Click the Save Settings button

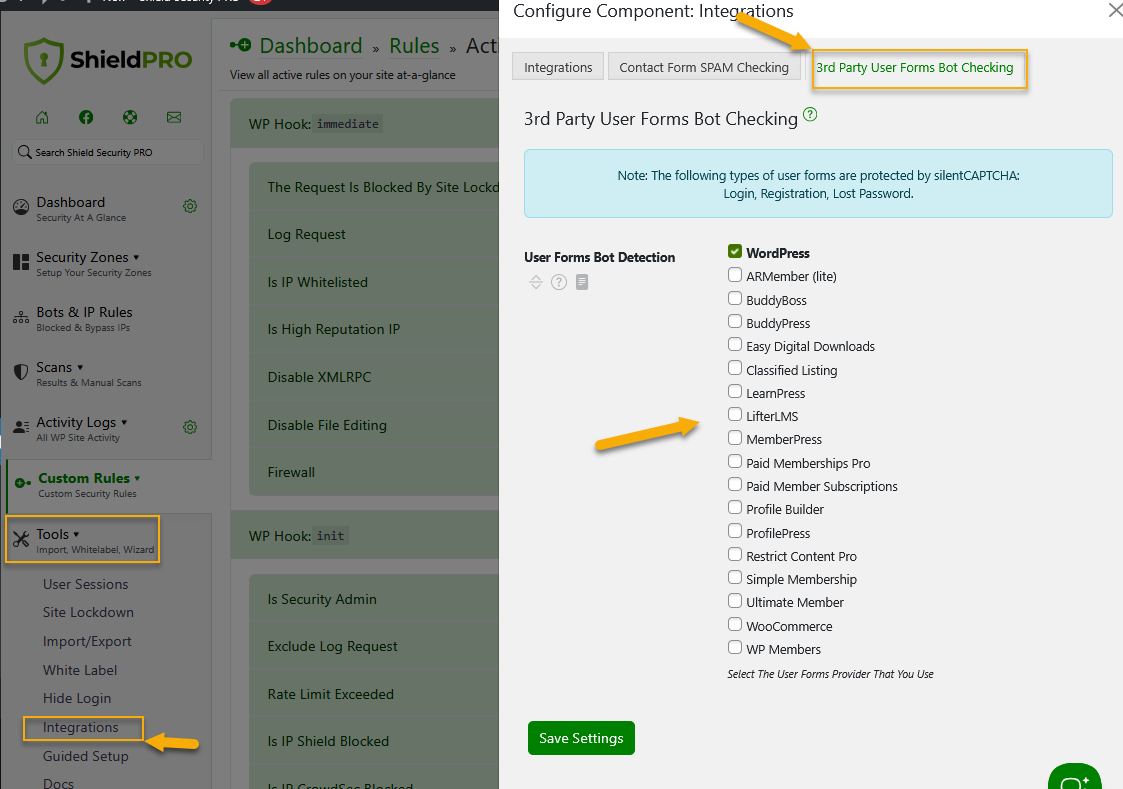coord(581,738)
